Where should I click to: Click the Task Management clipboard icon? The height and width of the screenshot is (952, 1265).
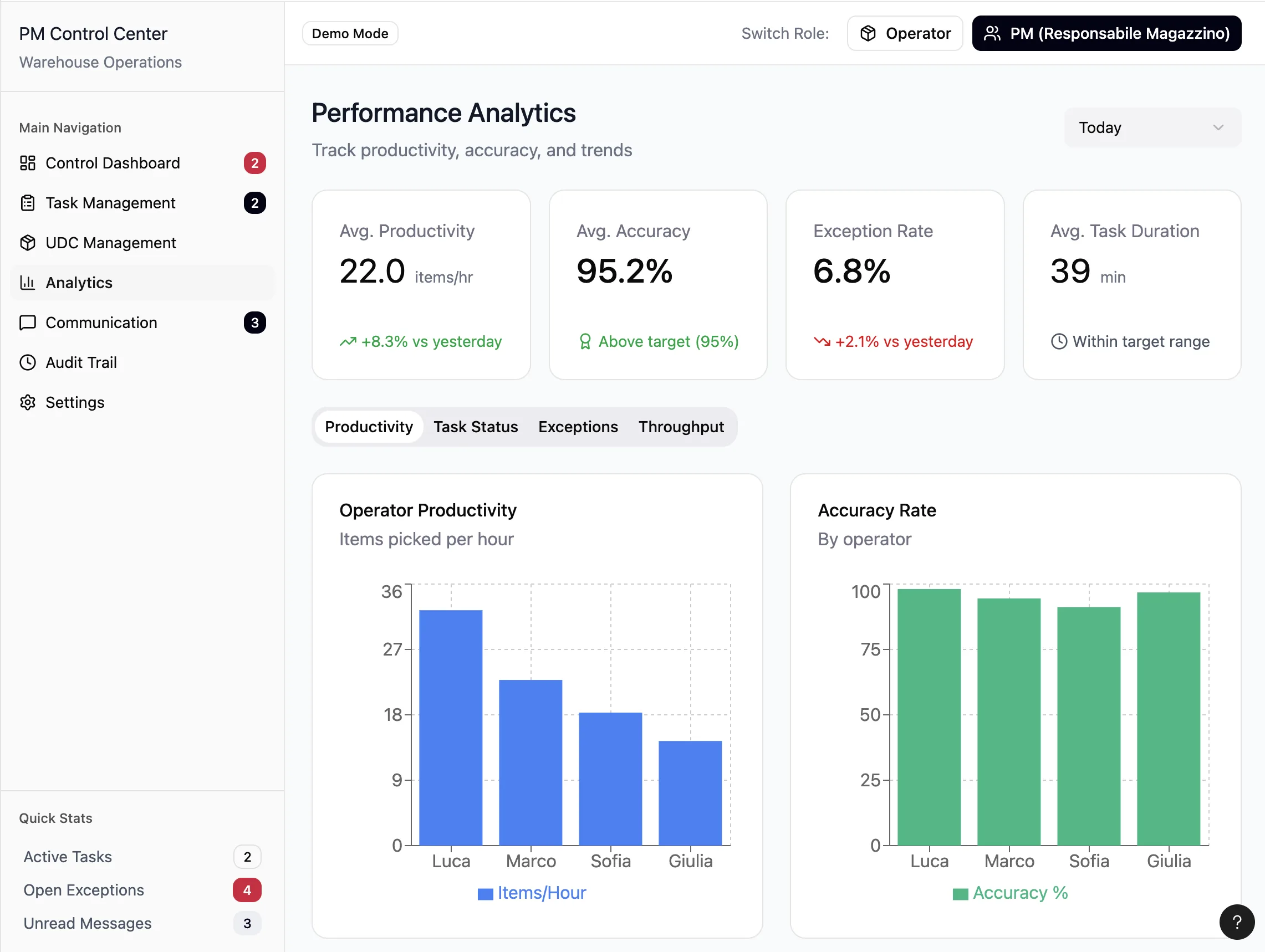pyautogui.click(x=28, y=203)
